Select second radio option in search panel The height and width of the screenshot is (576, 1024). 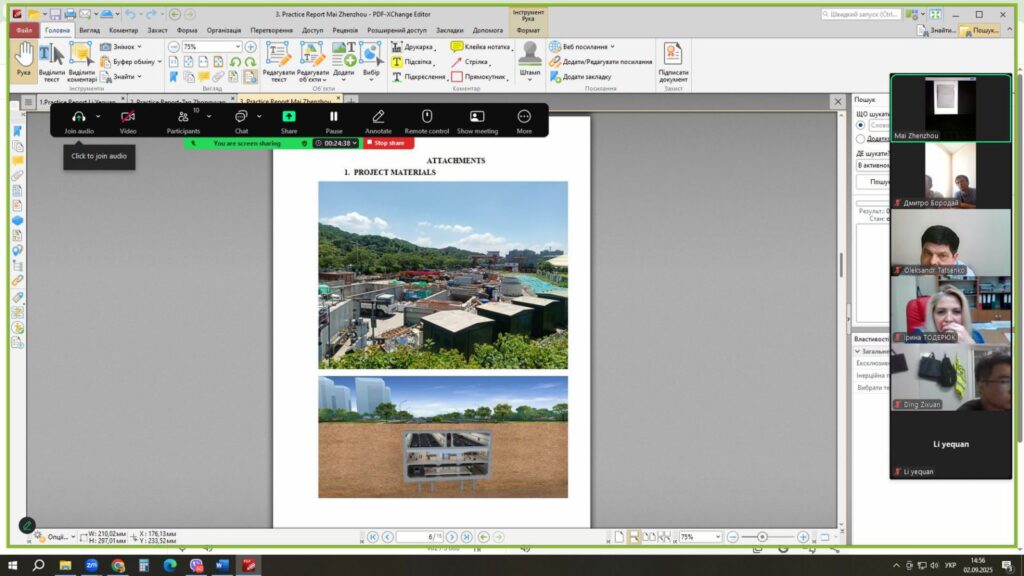tap(861, 138)
